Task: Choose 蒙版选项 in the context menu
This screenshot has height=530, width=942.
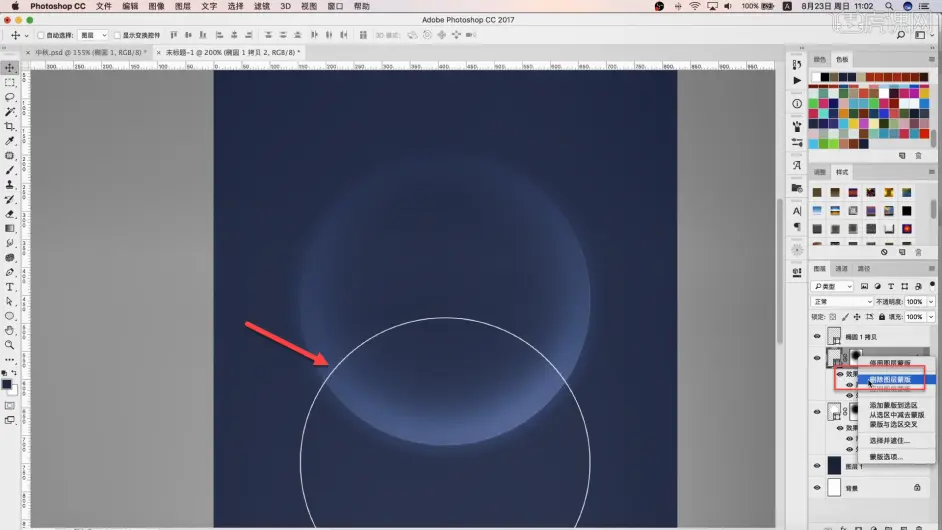Action: click(886, 457)
